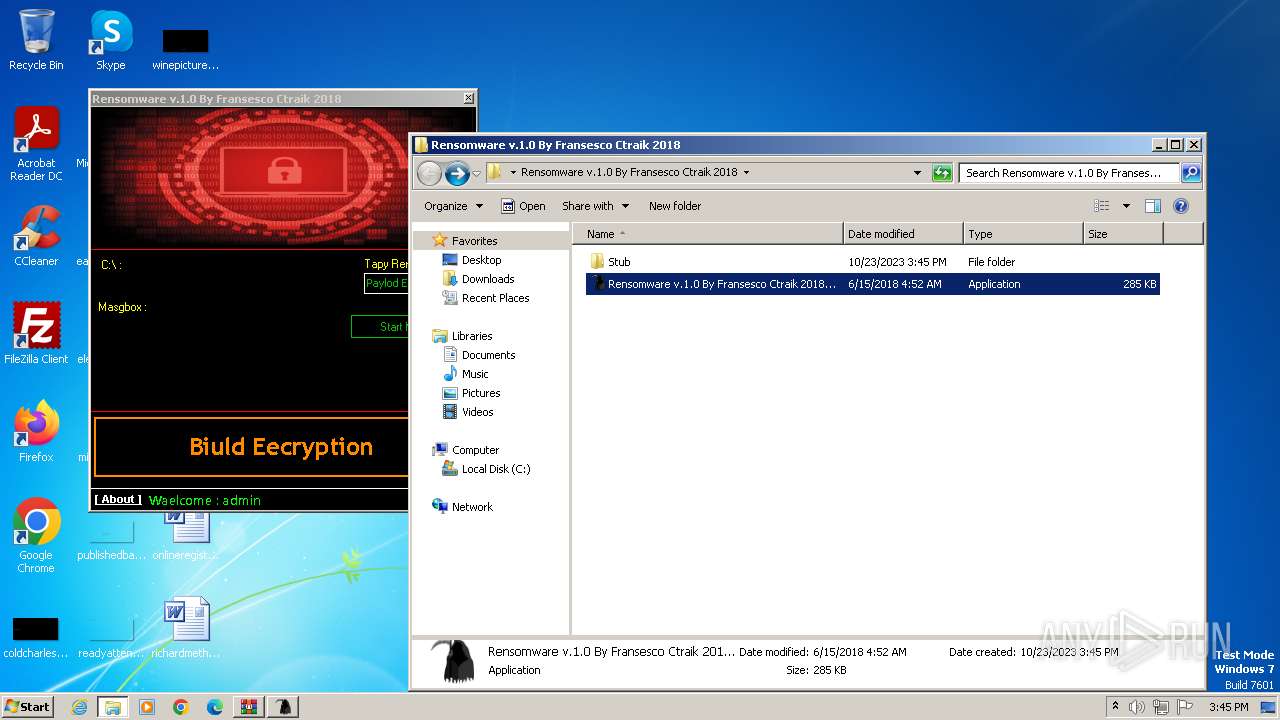1280x720 pixels.
Task: Open Action Center flag tray icon
Action: tap(1185, 707)
